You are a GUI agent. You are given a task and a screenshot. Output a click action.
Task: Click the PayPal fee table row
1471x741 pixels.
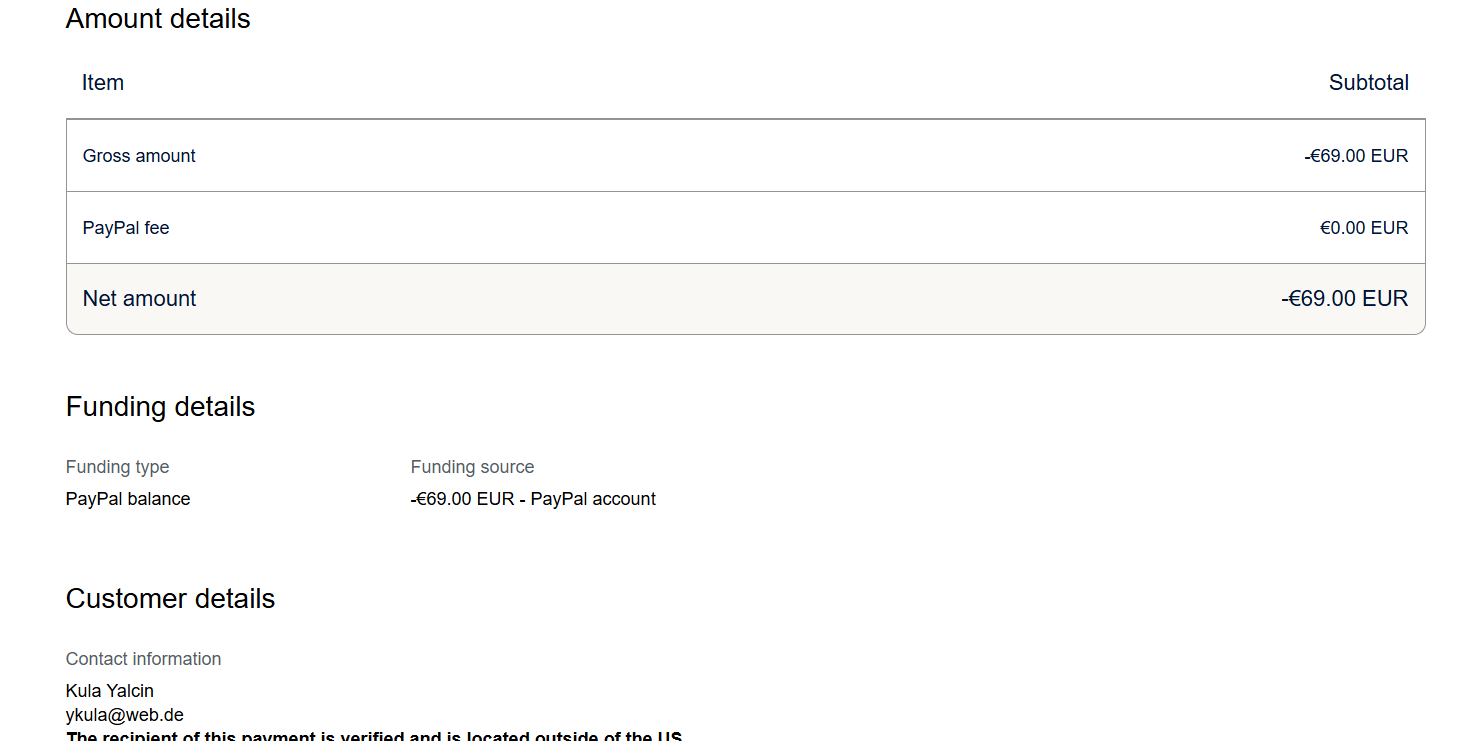tap(746, 228)
